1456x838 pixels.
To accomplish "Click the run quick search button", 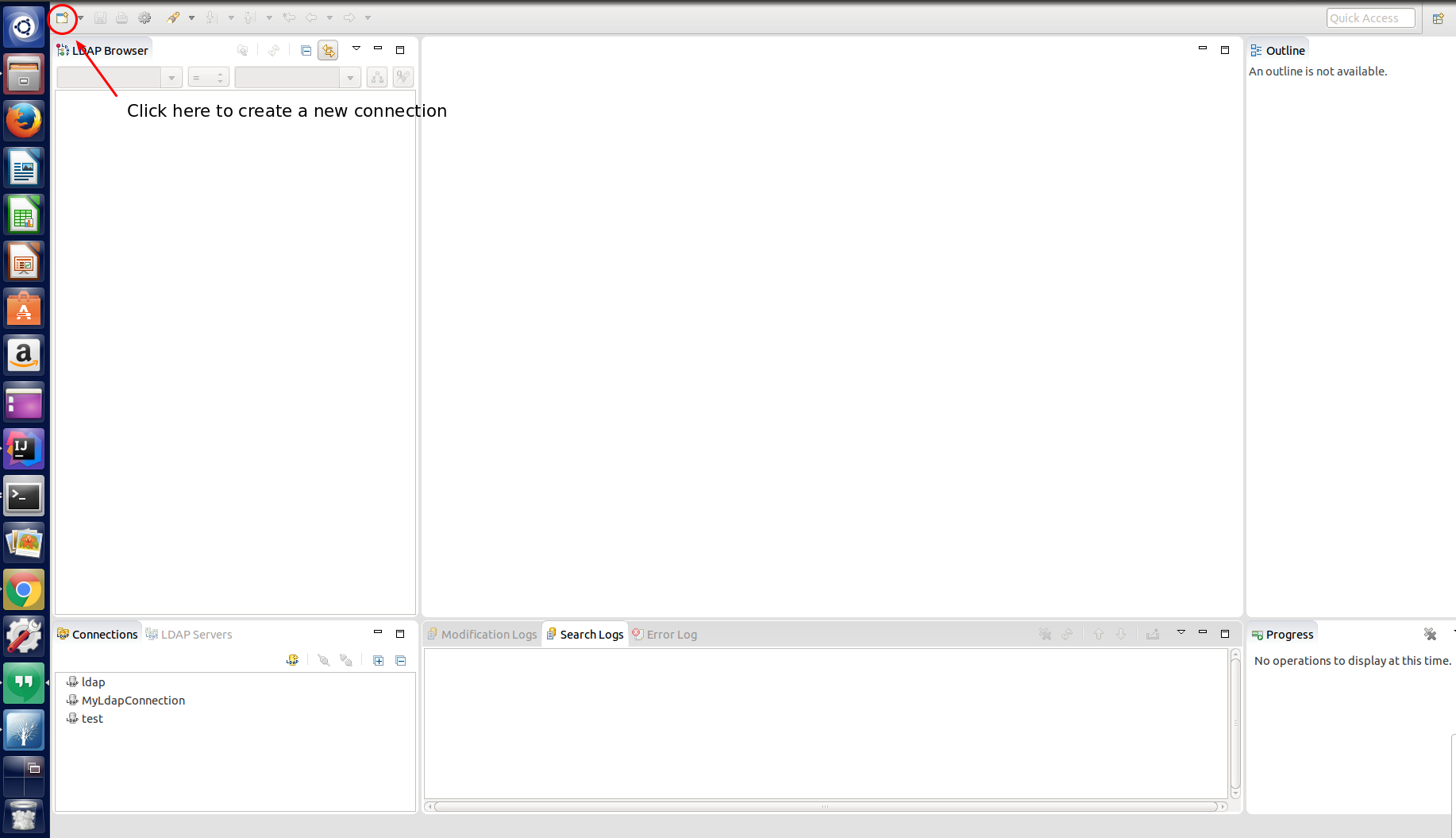I will [x=403, y=77].
